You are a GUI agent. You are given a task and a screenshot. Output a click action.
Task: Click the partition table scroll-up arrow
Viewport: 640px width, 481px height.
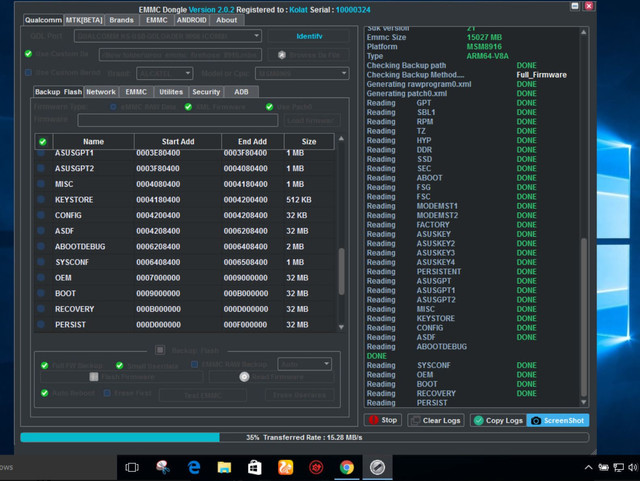click(x=341, y=139)
